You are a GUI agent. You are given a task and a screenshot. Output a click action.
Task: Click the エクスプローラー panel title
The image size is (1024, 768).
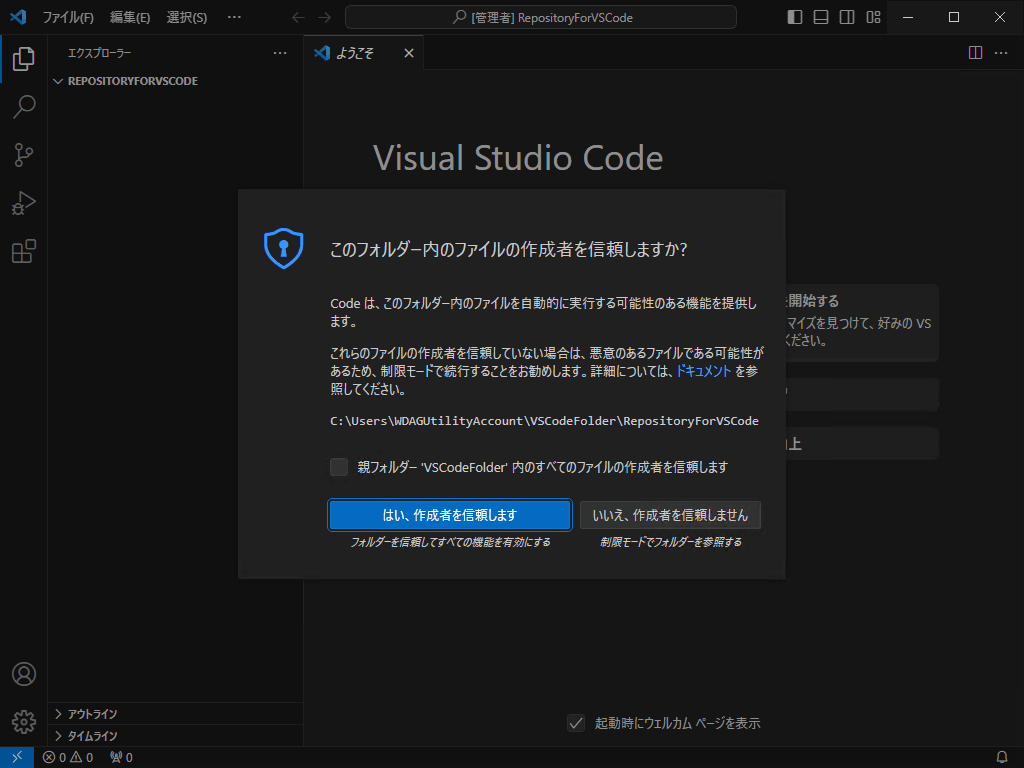coord(99,53)
